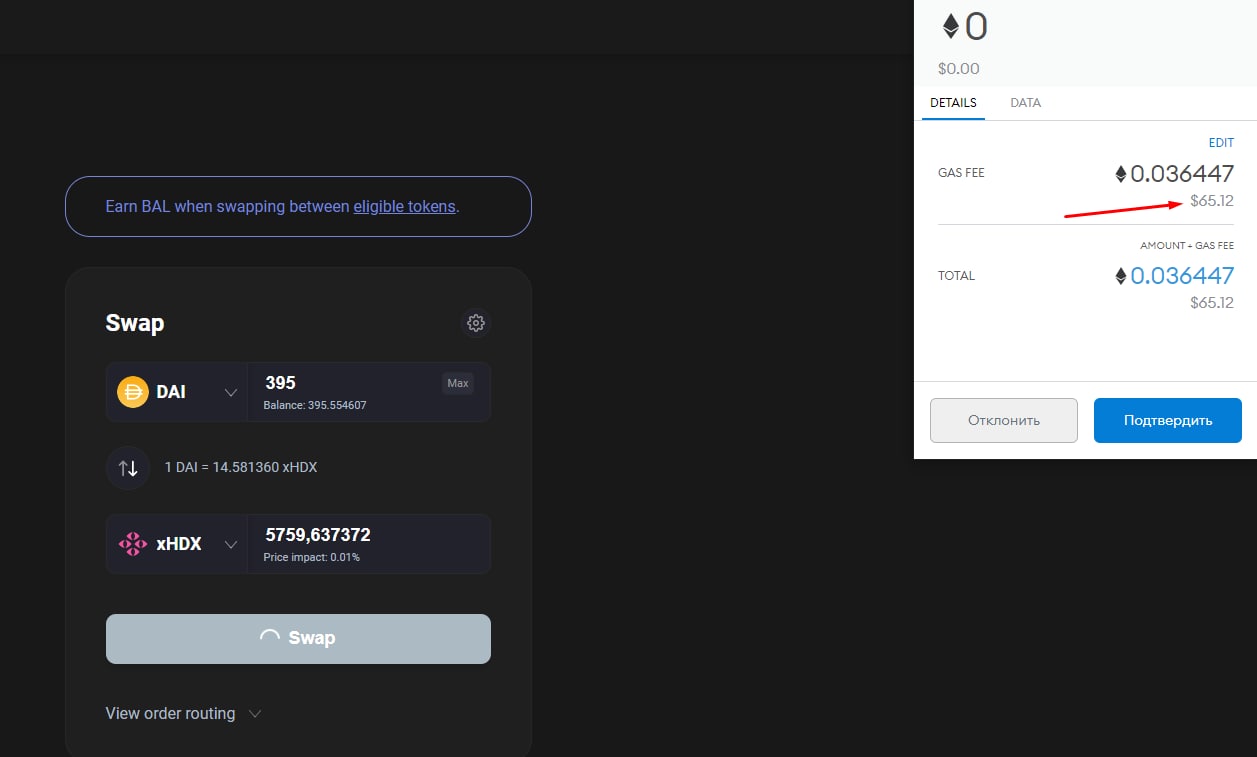Flip swap direction arrows icon
Screen dimensions: 1257x757
128,467
